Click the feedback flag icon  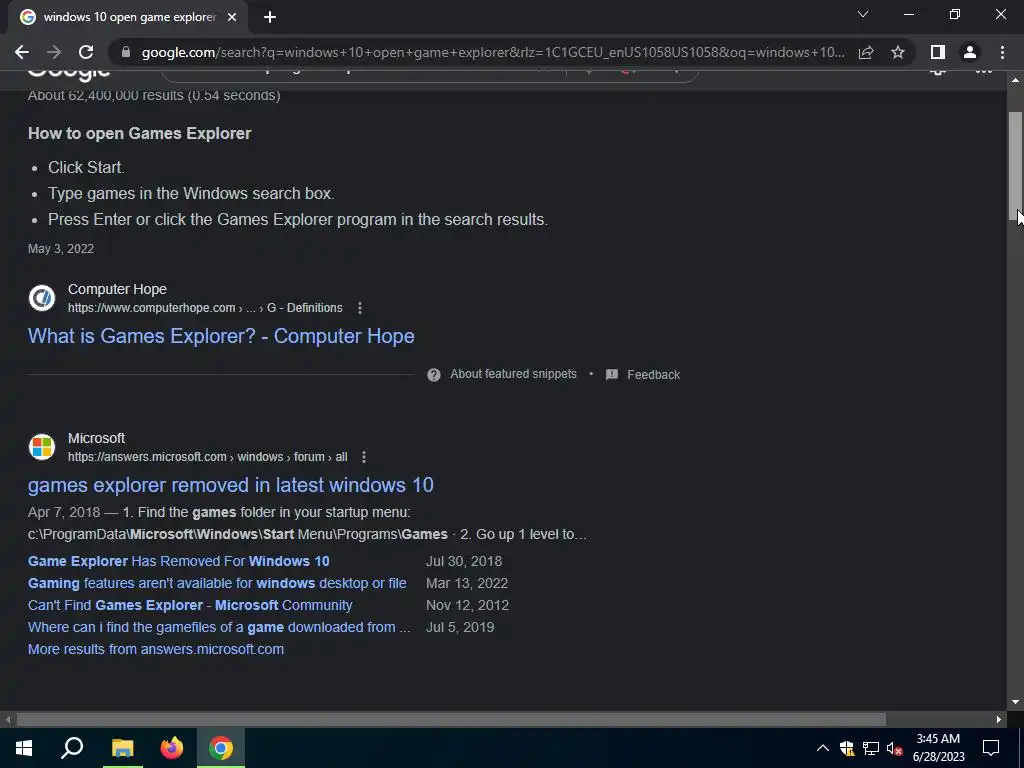pos(612,375)
